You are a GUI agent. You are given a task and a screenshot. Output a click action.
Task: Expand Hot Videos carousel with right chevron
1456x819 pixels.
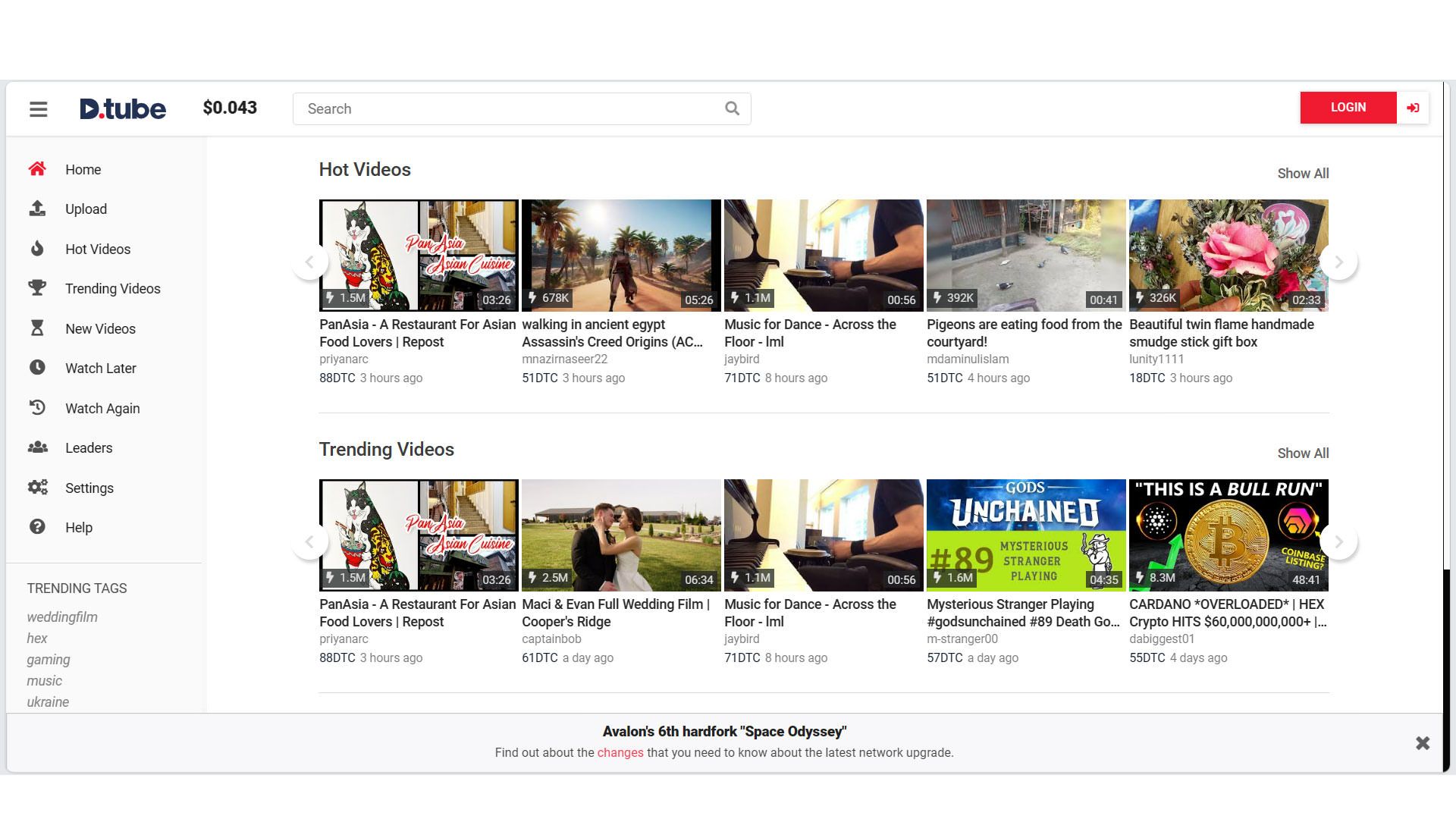(x=1339, y=262)
